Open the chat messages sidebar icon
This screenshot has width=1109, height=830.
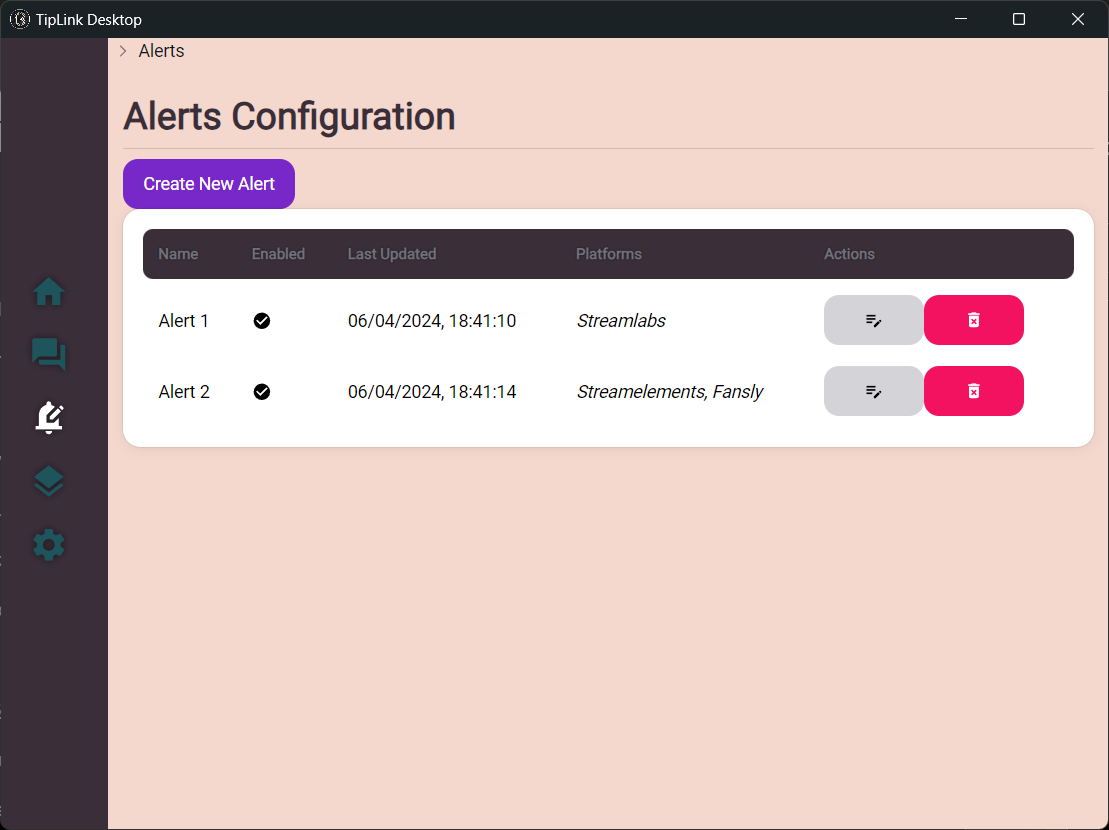pyautogui.click(x=49, y=353)
